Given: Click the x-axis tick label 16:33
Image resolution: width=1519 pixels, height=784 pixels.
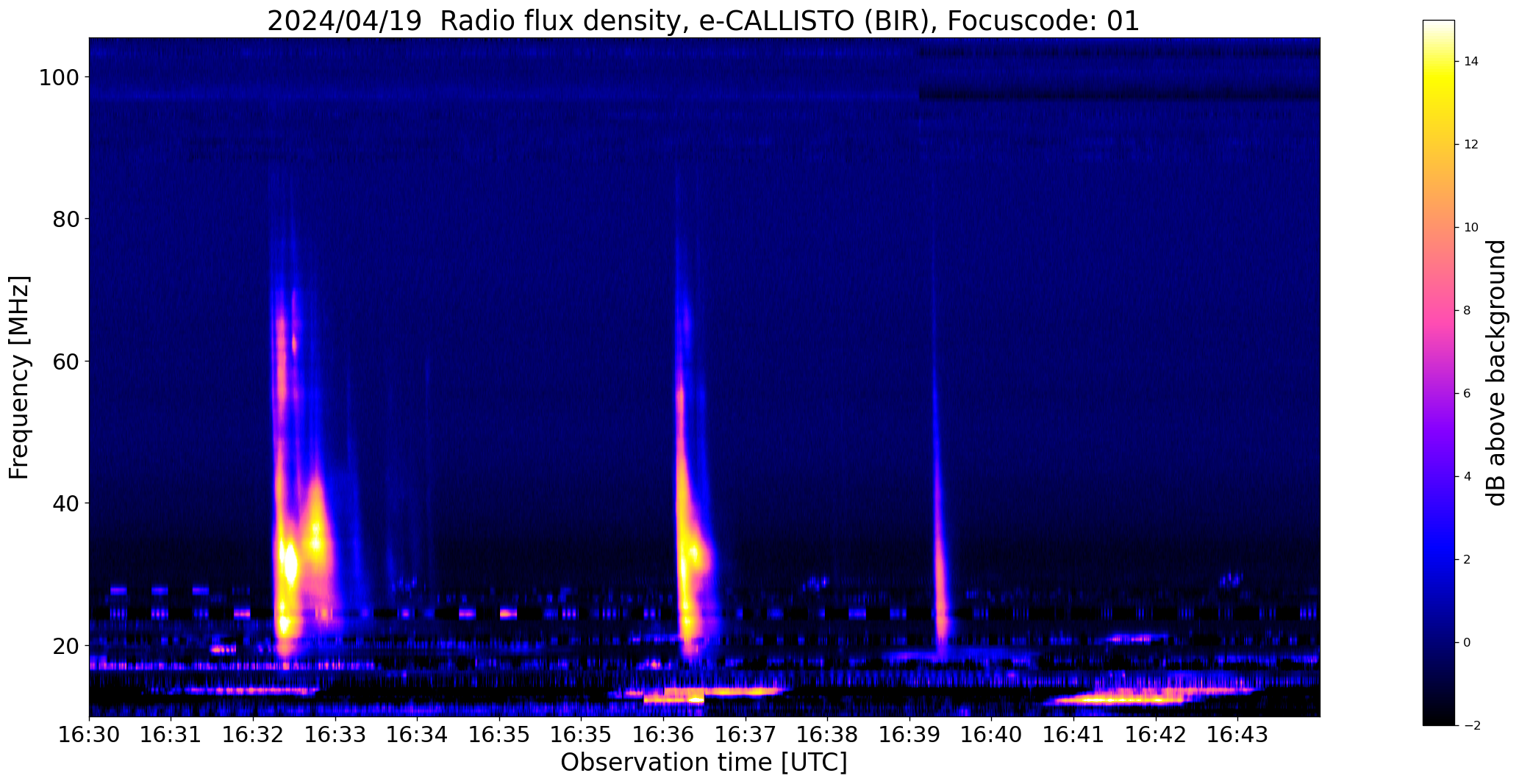Looking at the screenshot, I should (x=336, y=734).
